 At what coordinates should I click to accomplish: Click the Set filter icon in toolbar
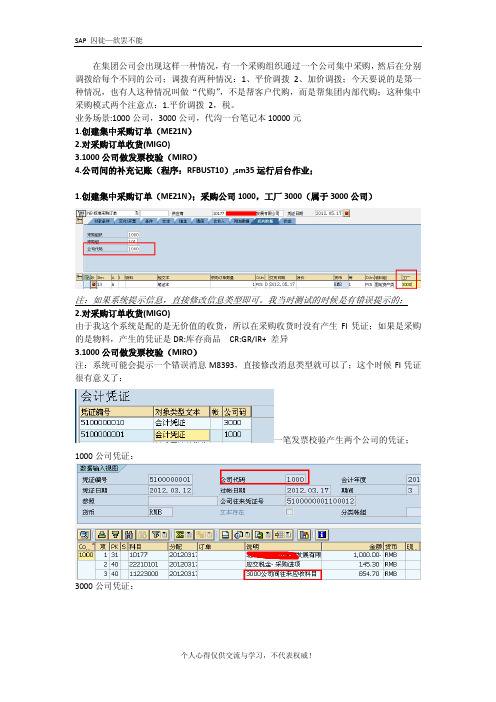tap(156, 535)
